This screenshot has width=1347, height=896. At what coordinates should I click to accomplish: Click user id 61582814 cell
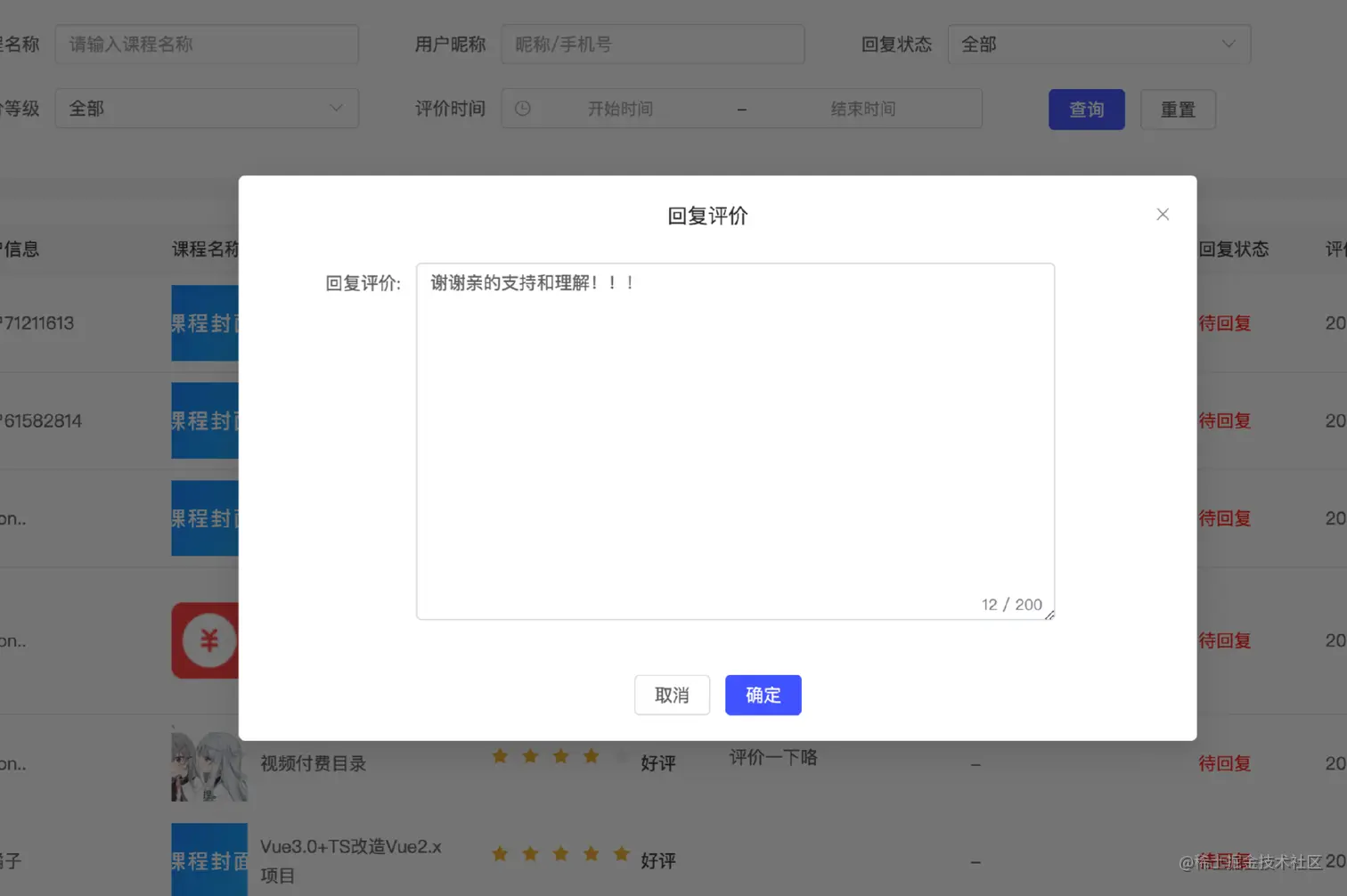[x=41, y=420]
